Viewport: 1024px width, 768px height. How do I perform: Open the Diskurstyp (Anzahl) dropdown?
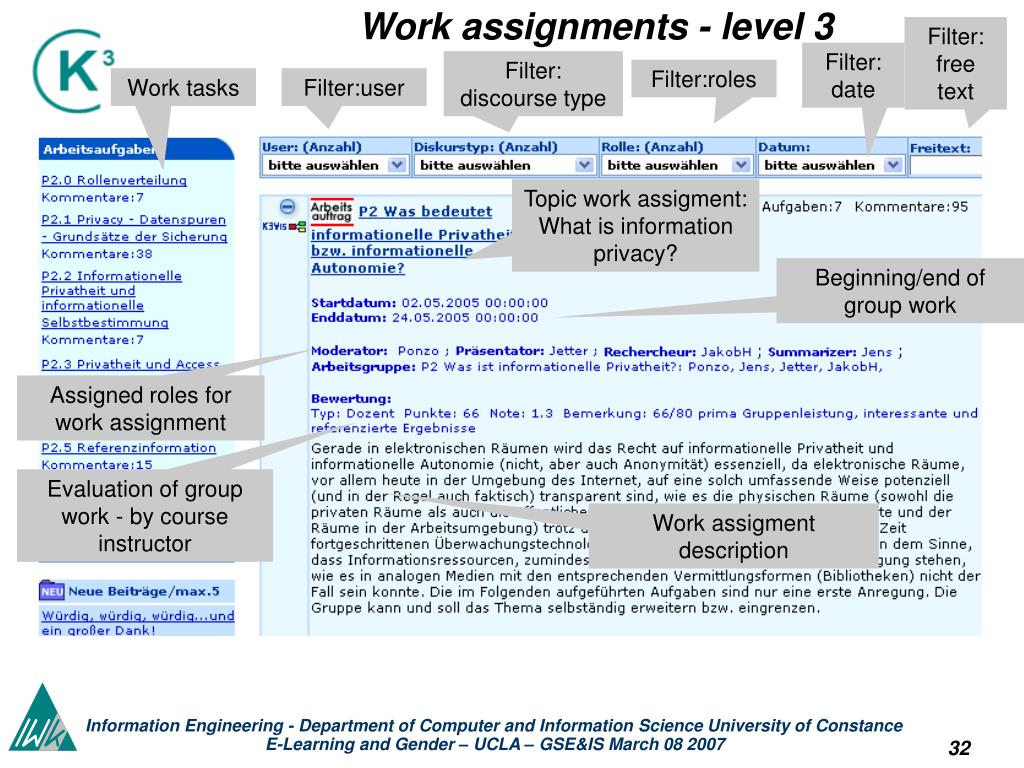[x=505, y=165]
